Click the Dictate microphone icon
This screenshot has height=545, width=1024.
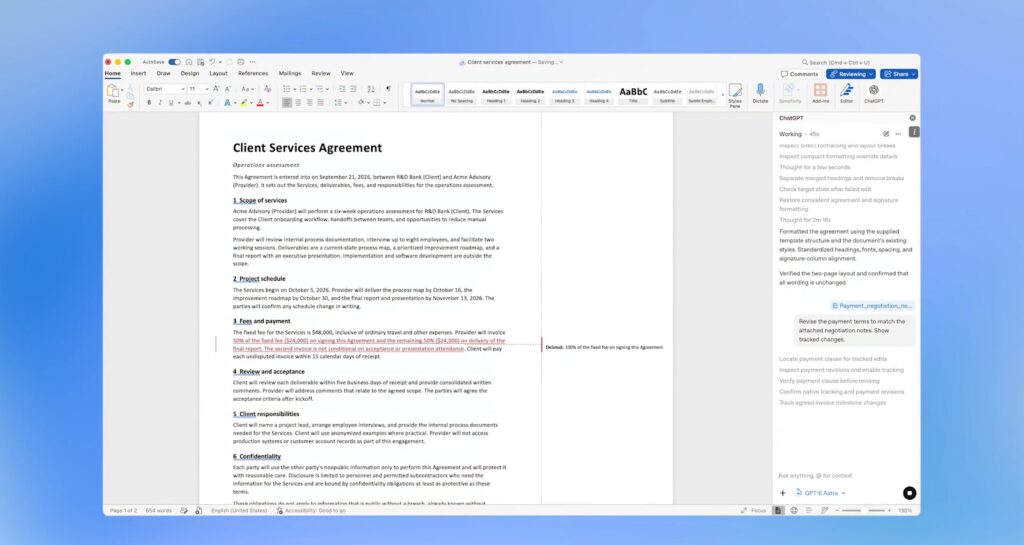760,92
